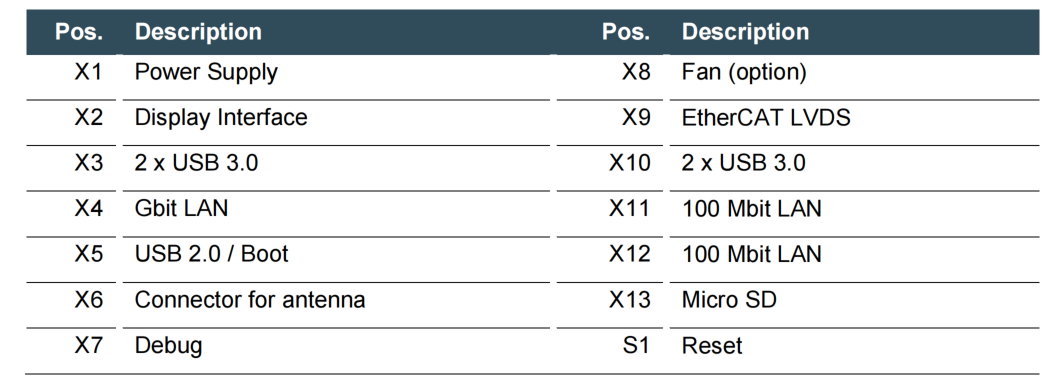Select the X10 position label
The width and height of the screenshot is (1059, 381).
(629, 163)
